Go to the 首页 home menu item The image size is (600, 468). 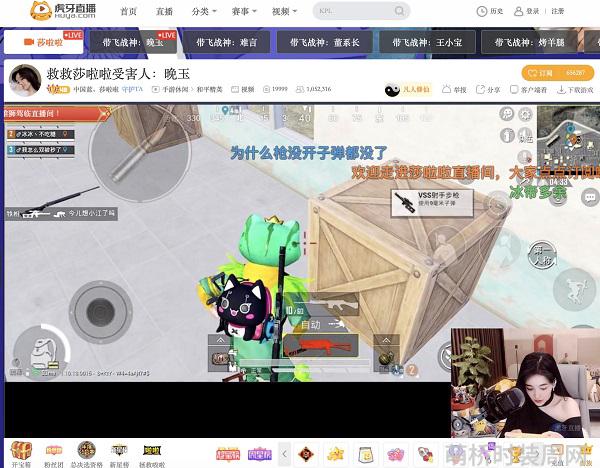(128, 11)
